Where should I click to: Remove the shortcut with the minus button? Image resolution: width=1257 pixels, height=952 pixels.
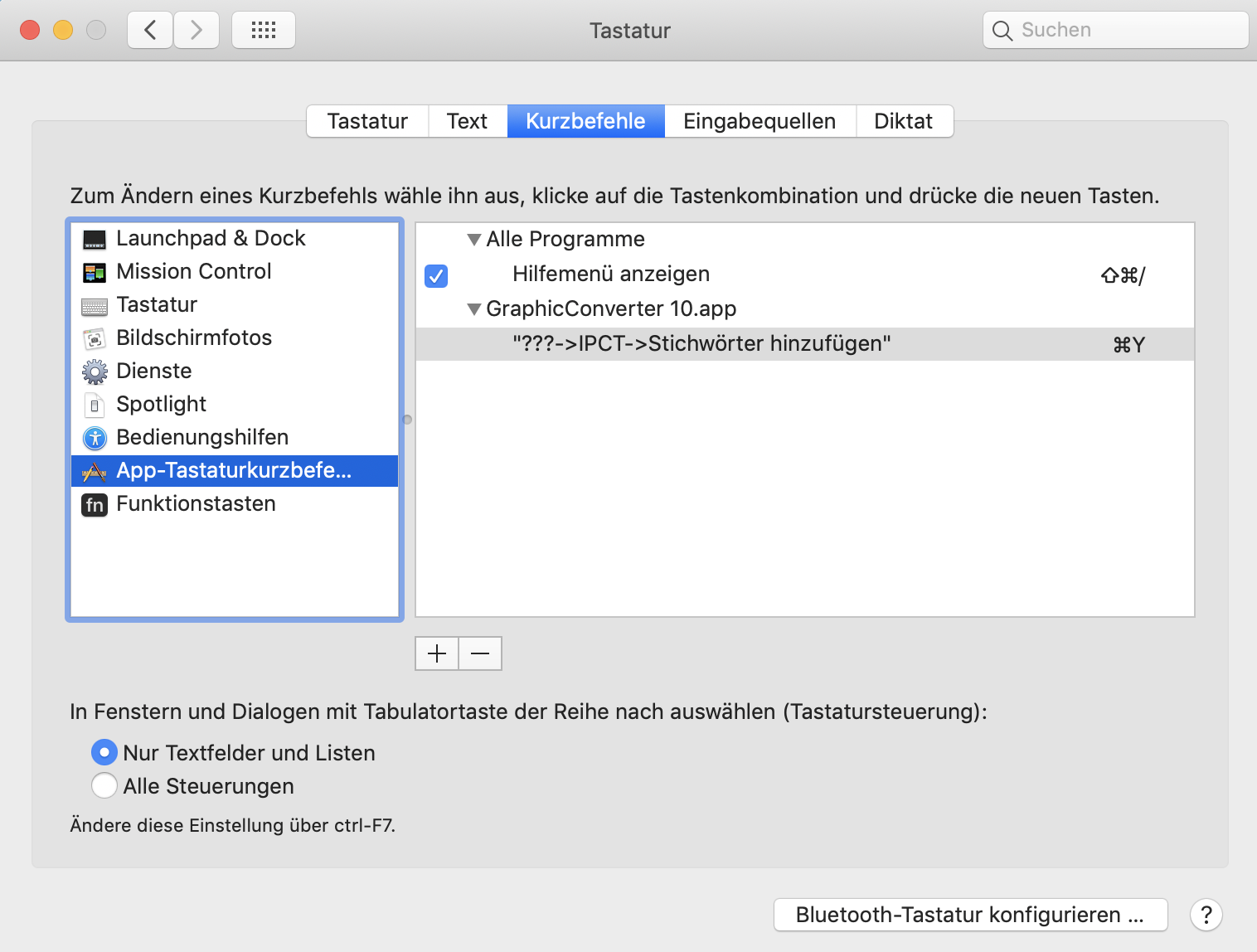(x=480, y=653)
